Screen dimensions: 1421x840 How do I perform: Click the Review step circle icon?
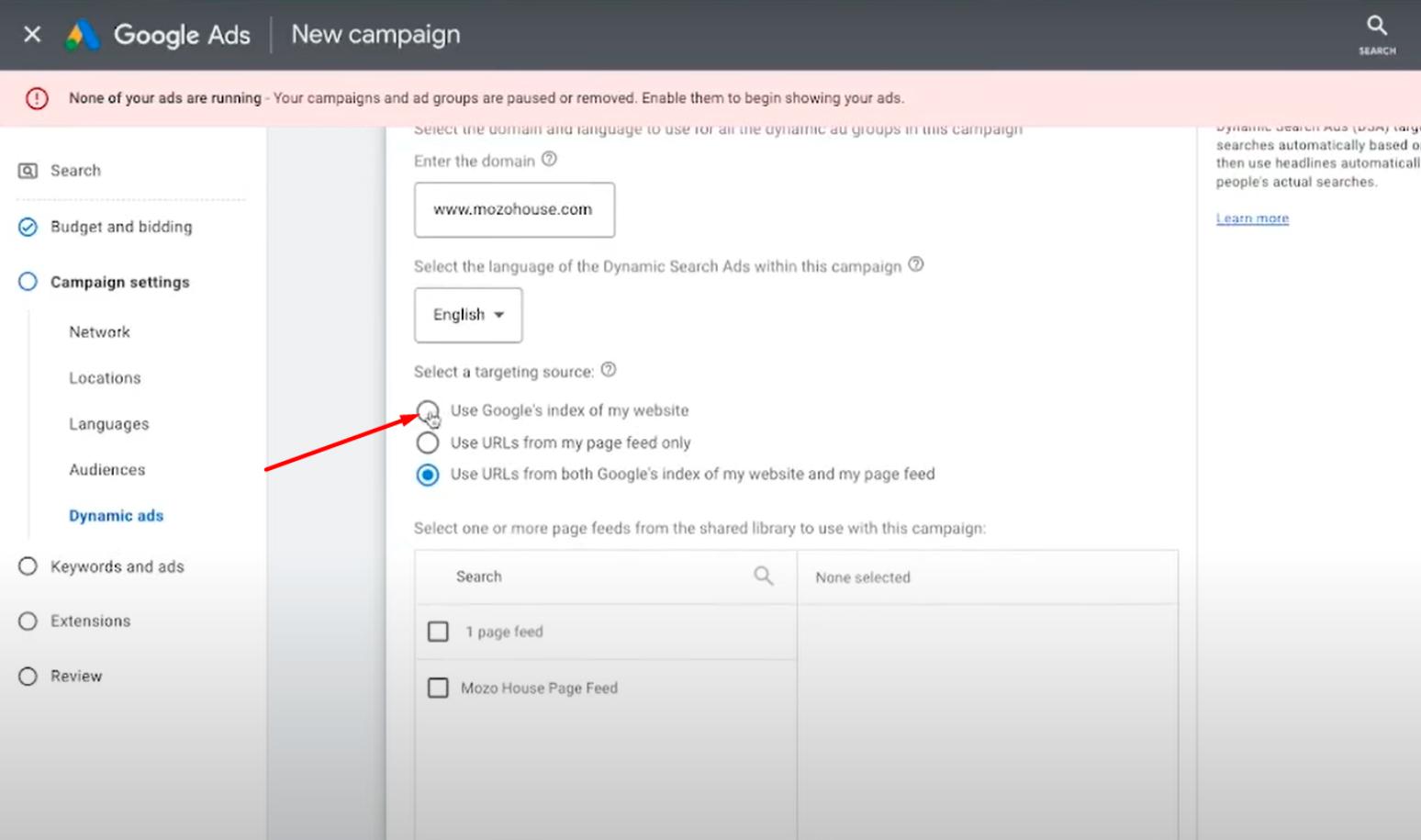coord(28,677)
